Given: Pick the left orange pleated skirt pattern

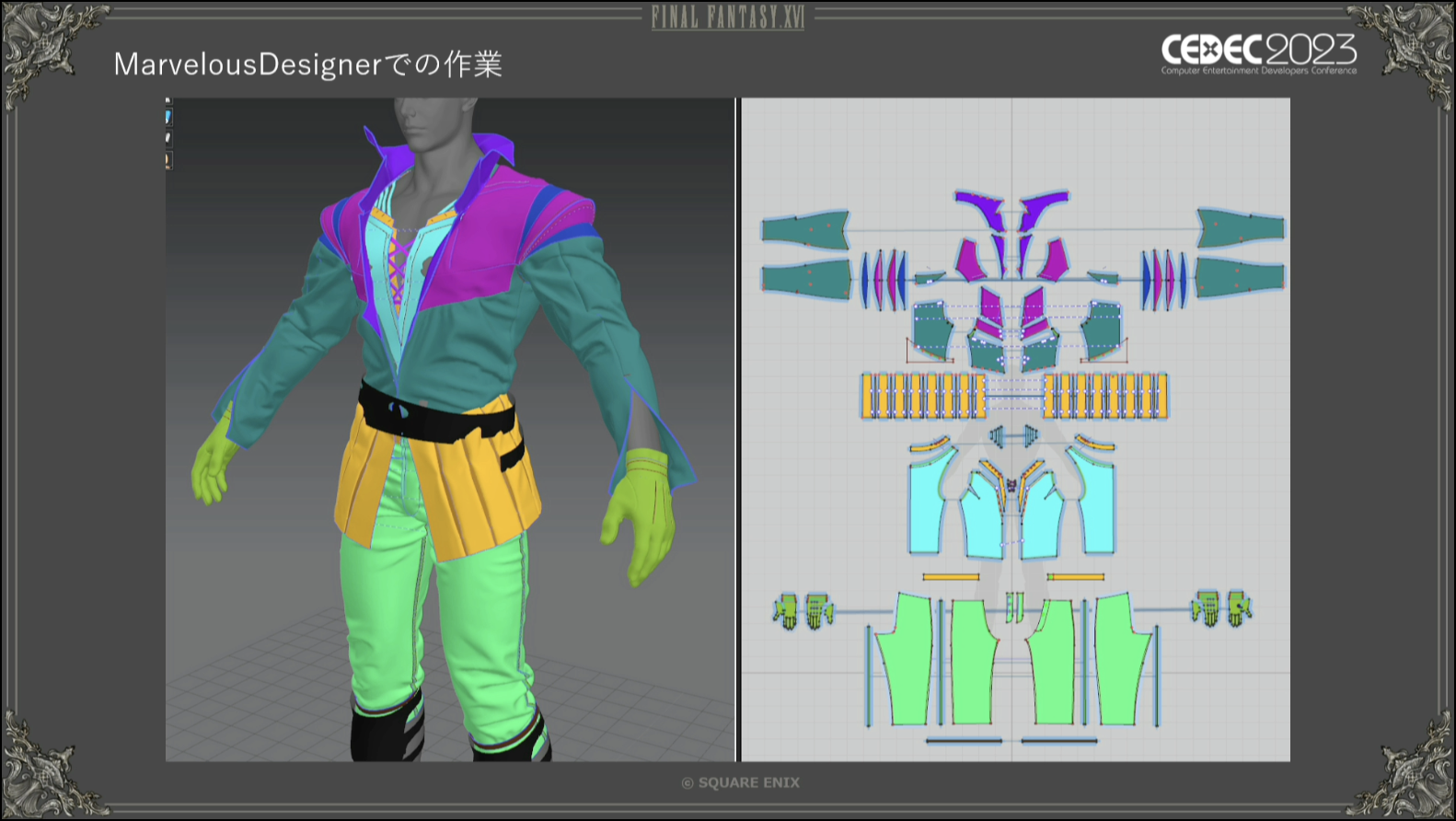Looking at the screenshot, I should pyautogui.click(x=923, y=396).
